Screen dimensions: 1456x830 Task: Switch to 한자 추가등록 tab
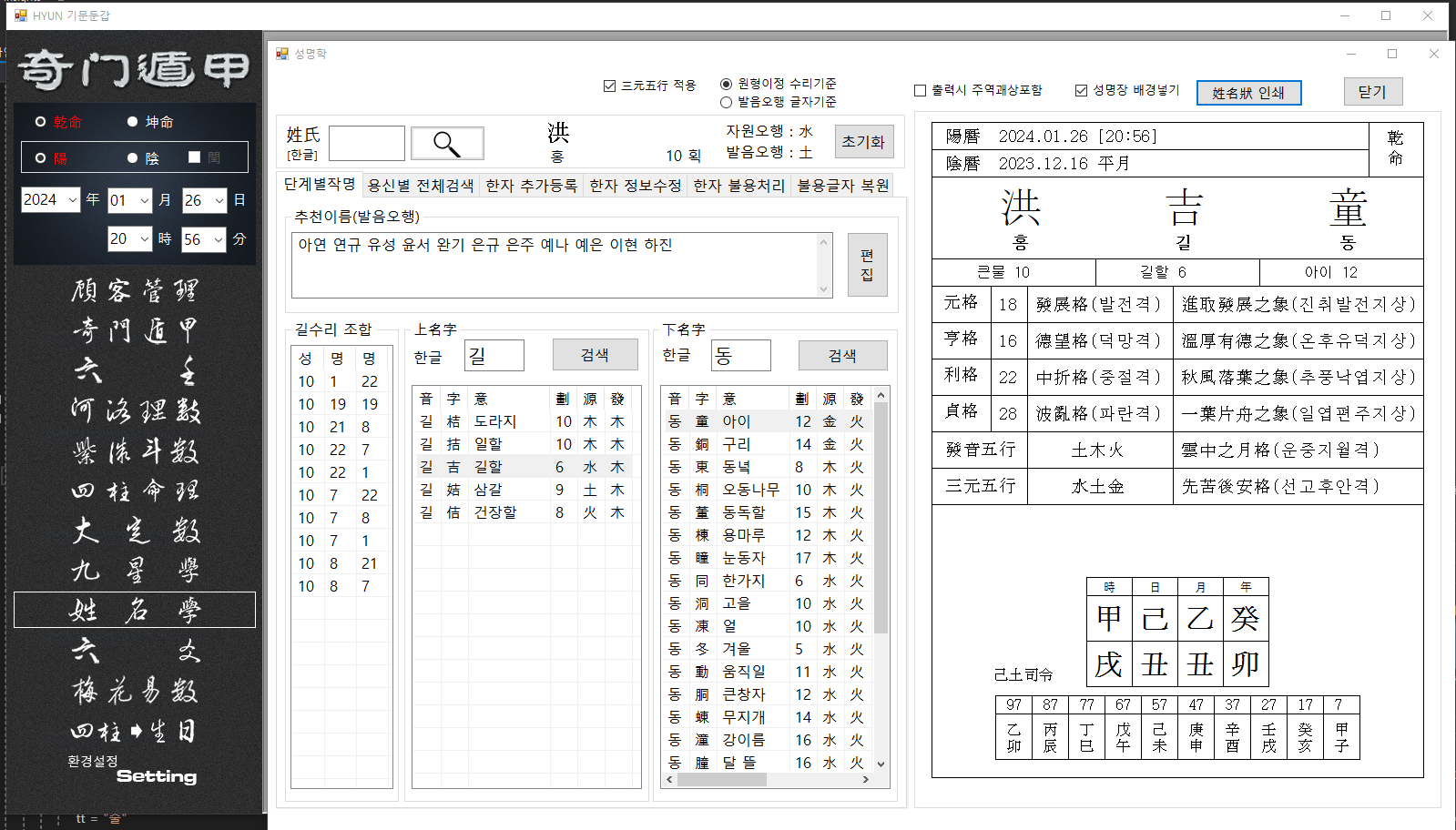[532, 186]
